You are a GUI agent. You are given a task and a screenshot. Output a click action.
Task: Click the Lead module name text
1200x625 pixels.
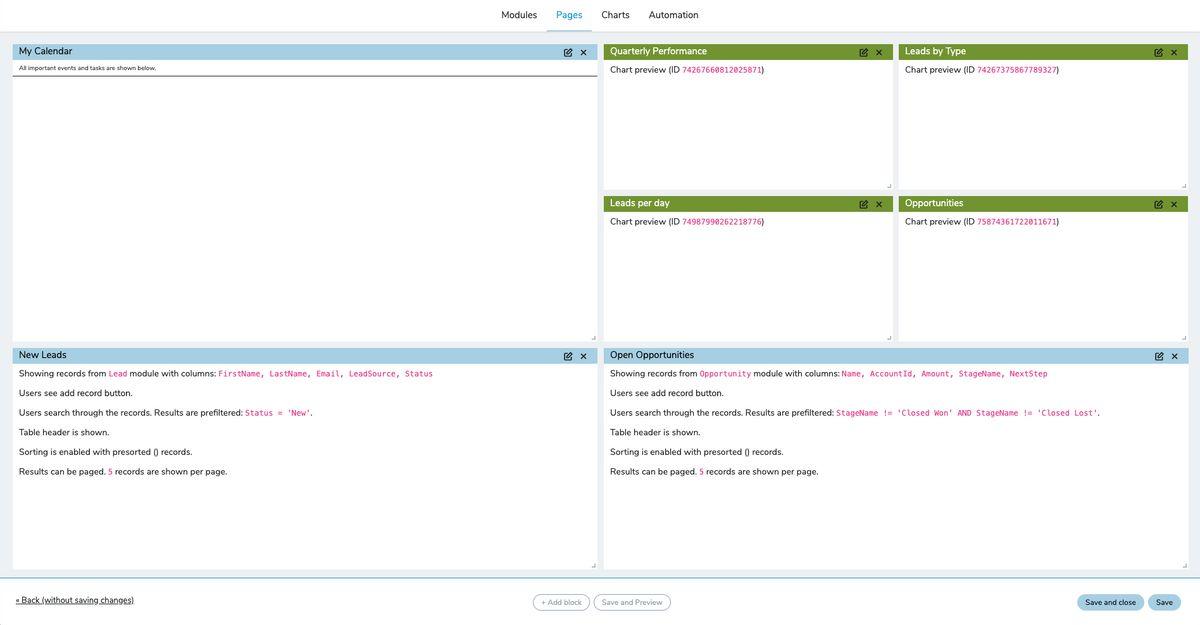click(118, 374)
